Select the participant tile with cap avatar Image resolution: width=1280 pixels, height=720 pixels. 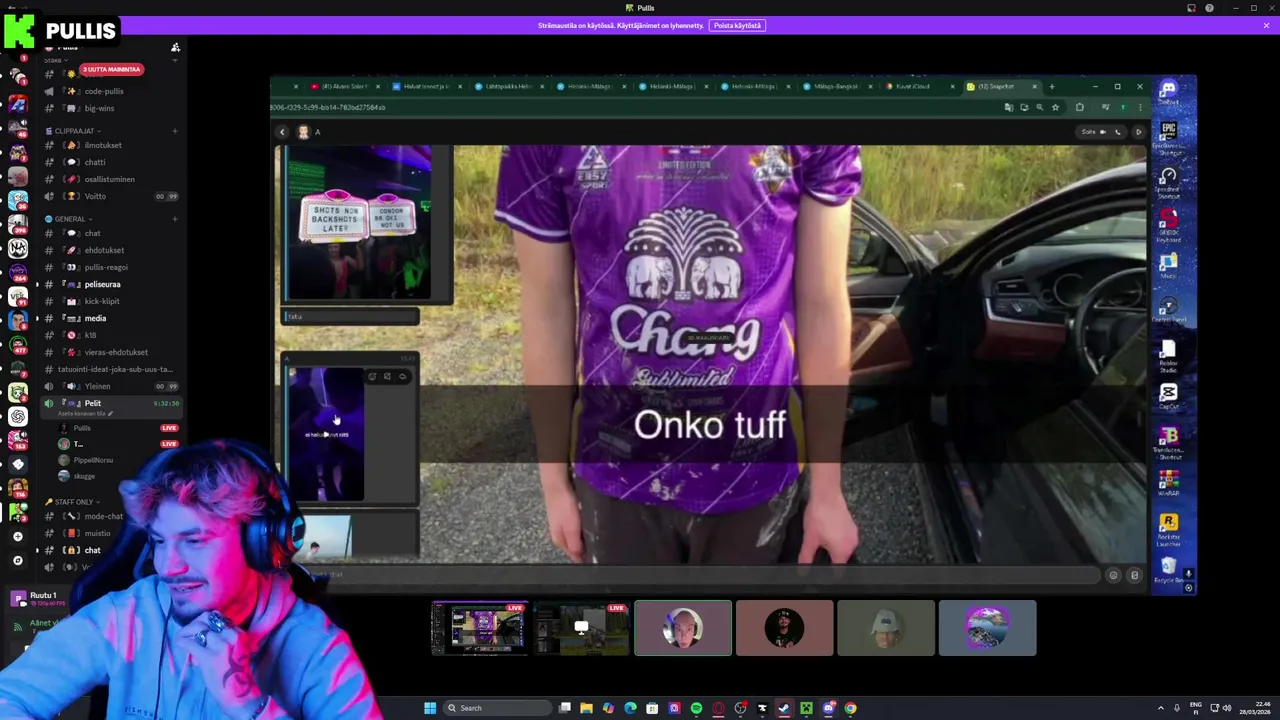point(886,628)
